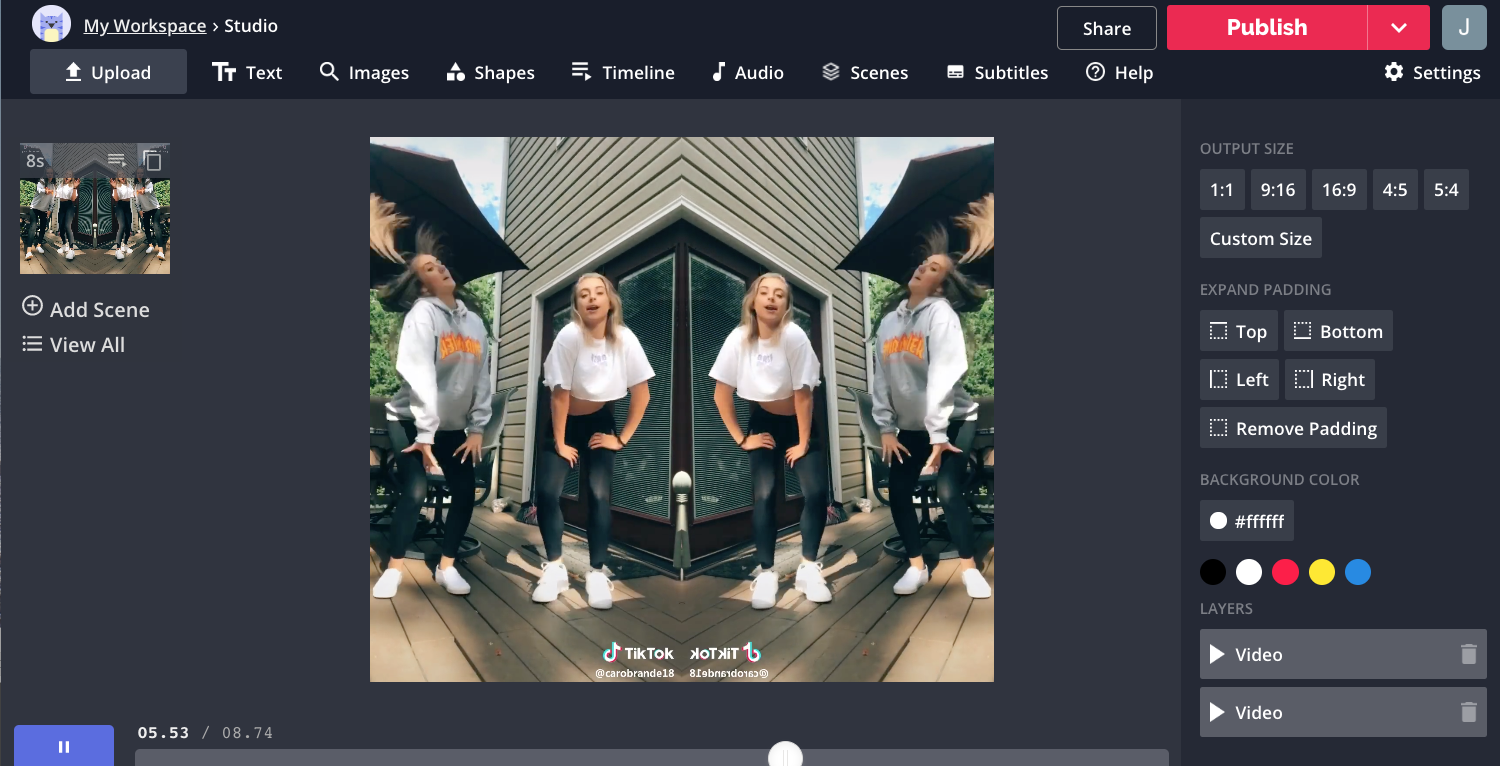The width and height of the screenshot is (1500, 766).
Task: Select the Text tool
Action: point(247,72)
